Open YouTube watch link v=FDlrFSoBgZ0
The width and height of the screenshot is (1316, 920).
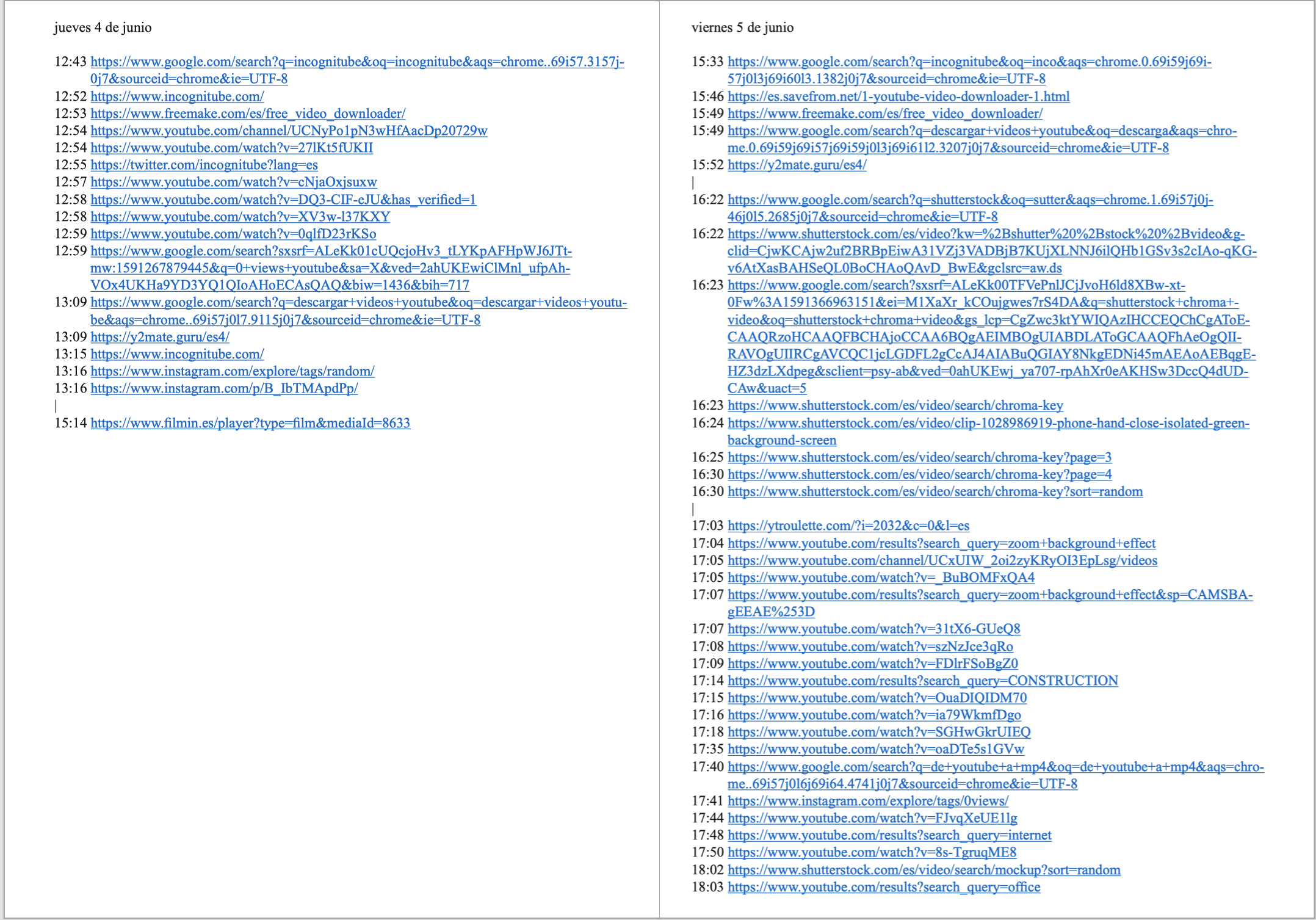point(873,664)
